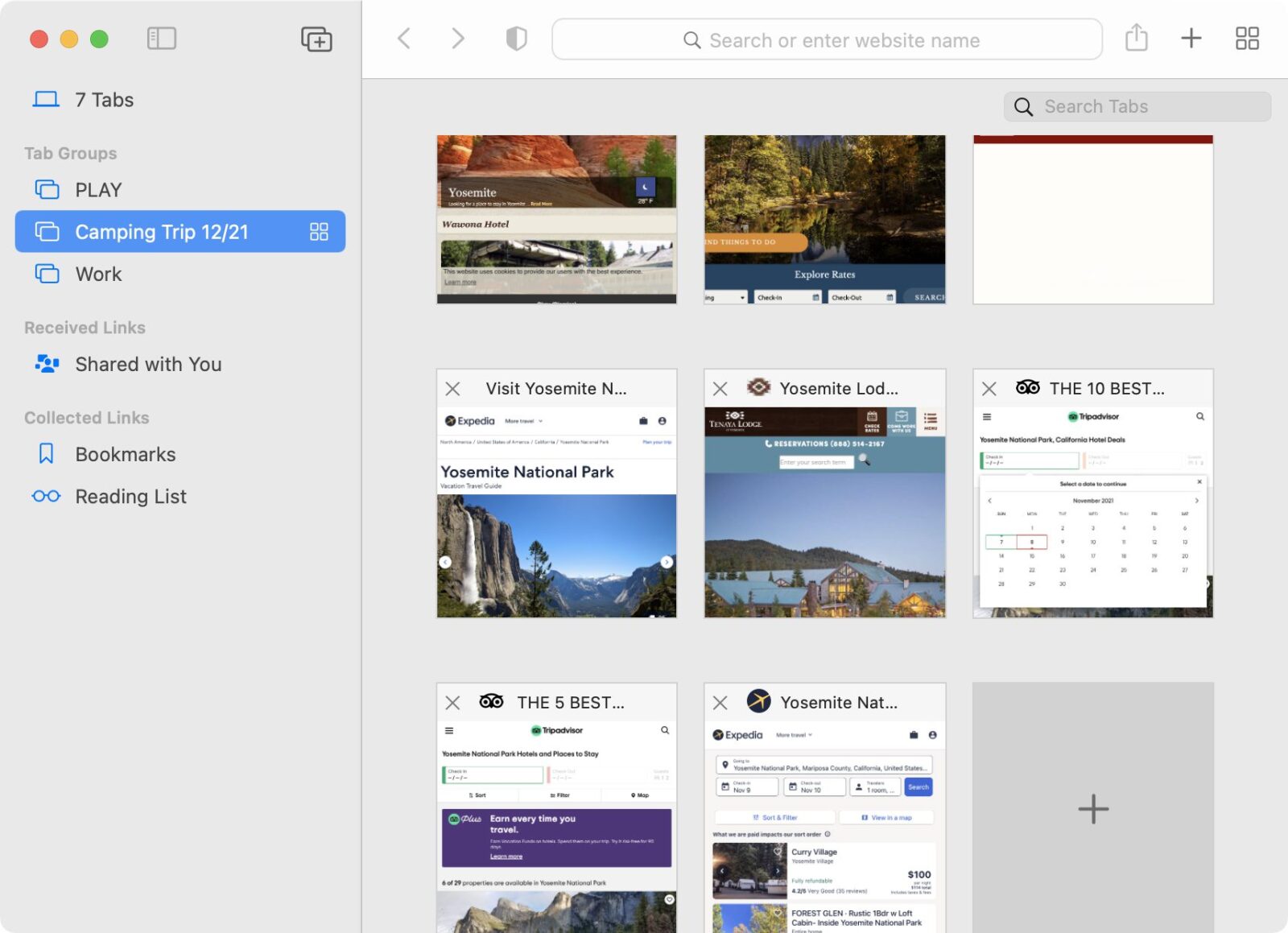
Task: Click the grid icon beside Camping Trip 12/21
Action: click(319, 232)
